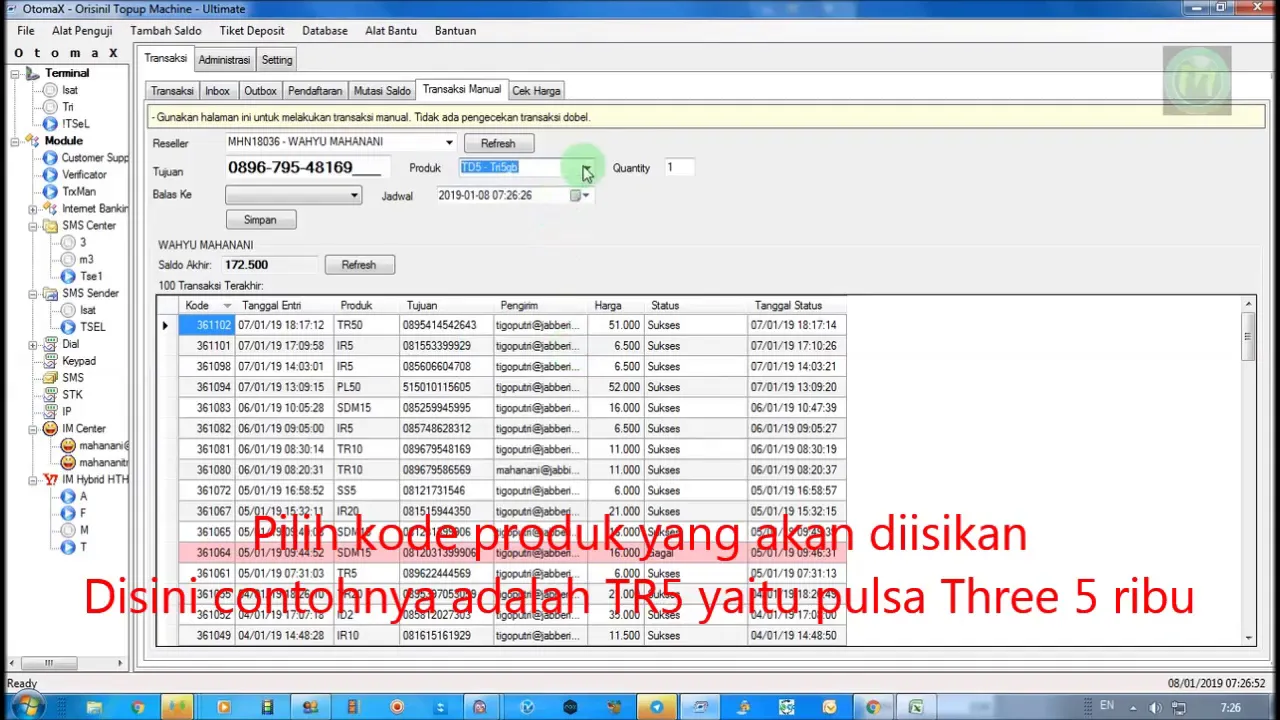Open the Reseller dropdown list
Screen dimensions: 1280x720
tap(449, 143)
